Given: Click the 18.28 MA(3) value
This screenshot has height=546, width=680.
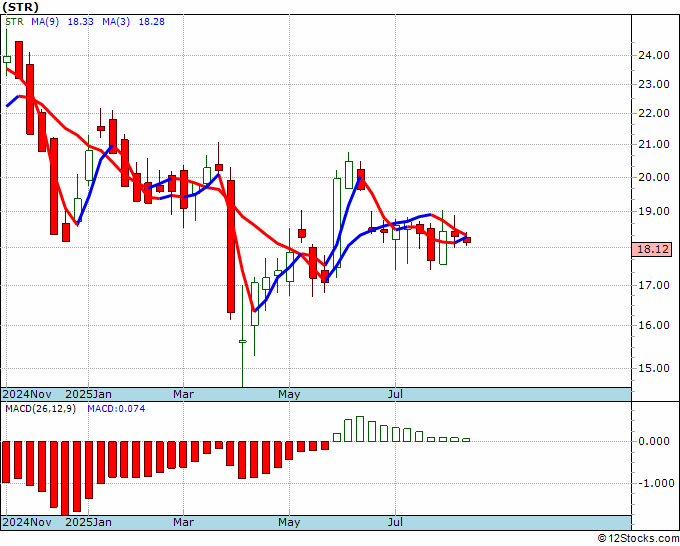Looking at the screenshot, I should [x=152, y=22].
